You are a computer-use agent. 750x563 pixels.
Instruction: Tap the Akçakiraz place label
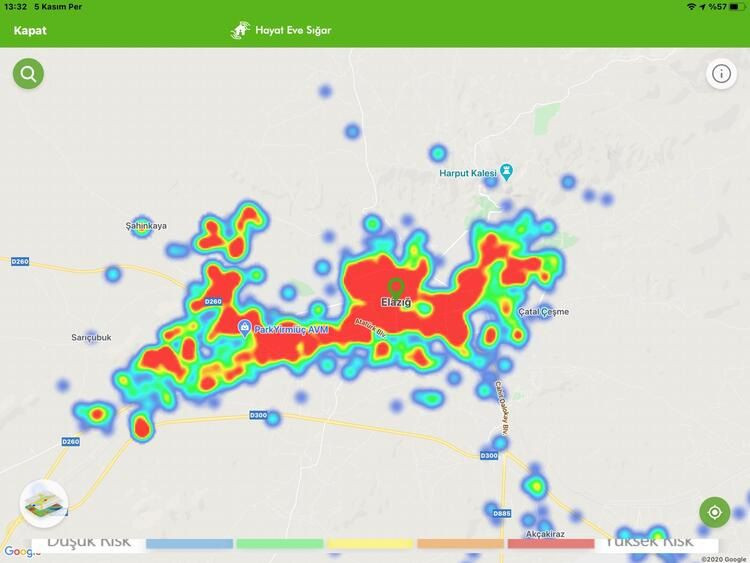(x=543, y=534)
